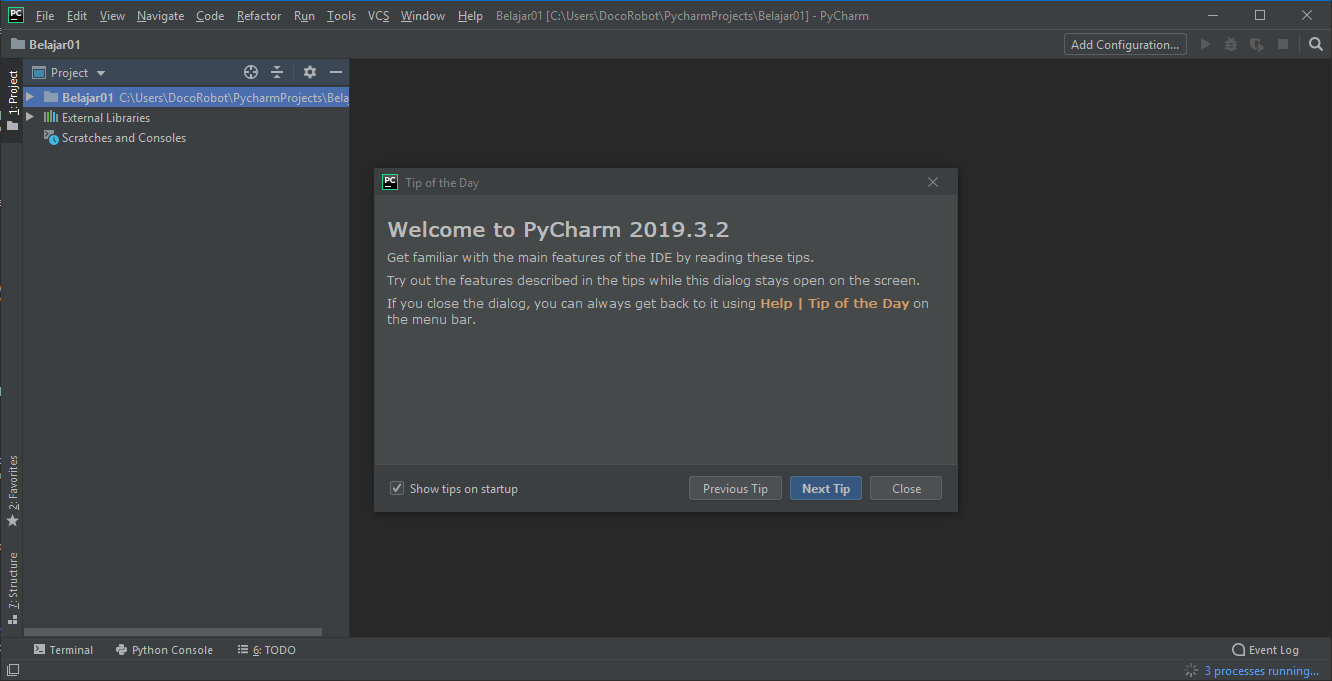Click Next Tip in the dialog

click(825, 488)
